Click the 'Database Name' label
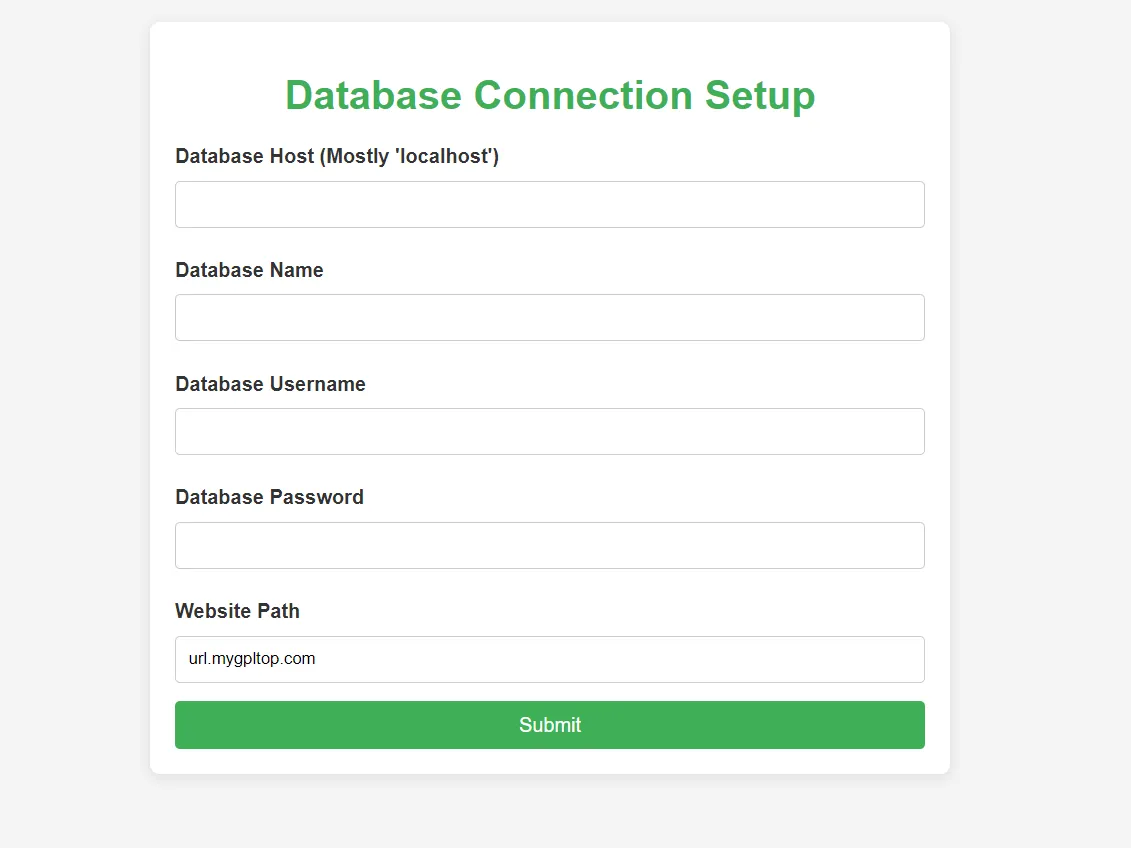The height and width of the screenshot is (848, 1131). (x=249, y=270)
